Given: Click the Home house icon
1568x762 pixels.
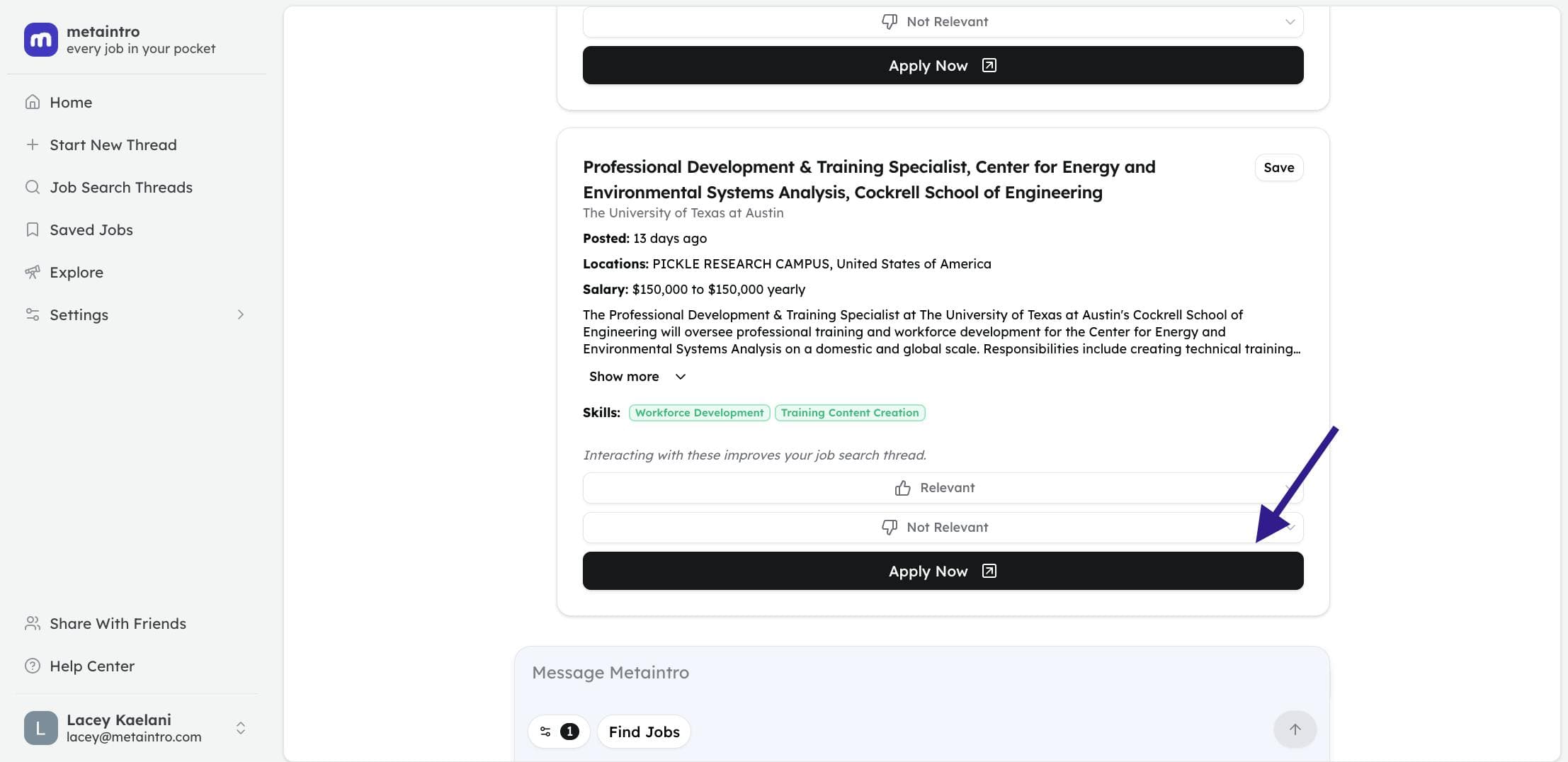Looking at the screenshot, I should pos(33,102).
